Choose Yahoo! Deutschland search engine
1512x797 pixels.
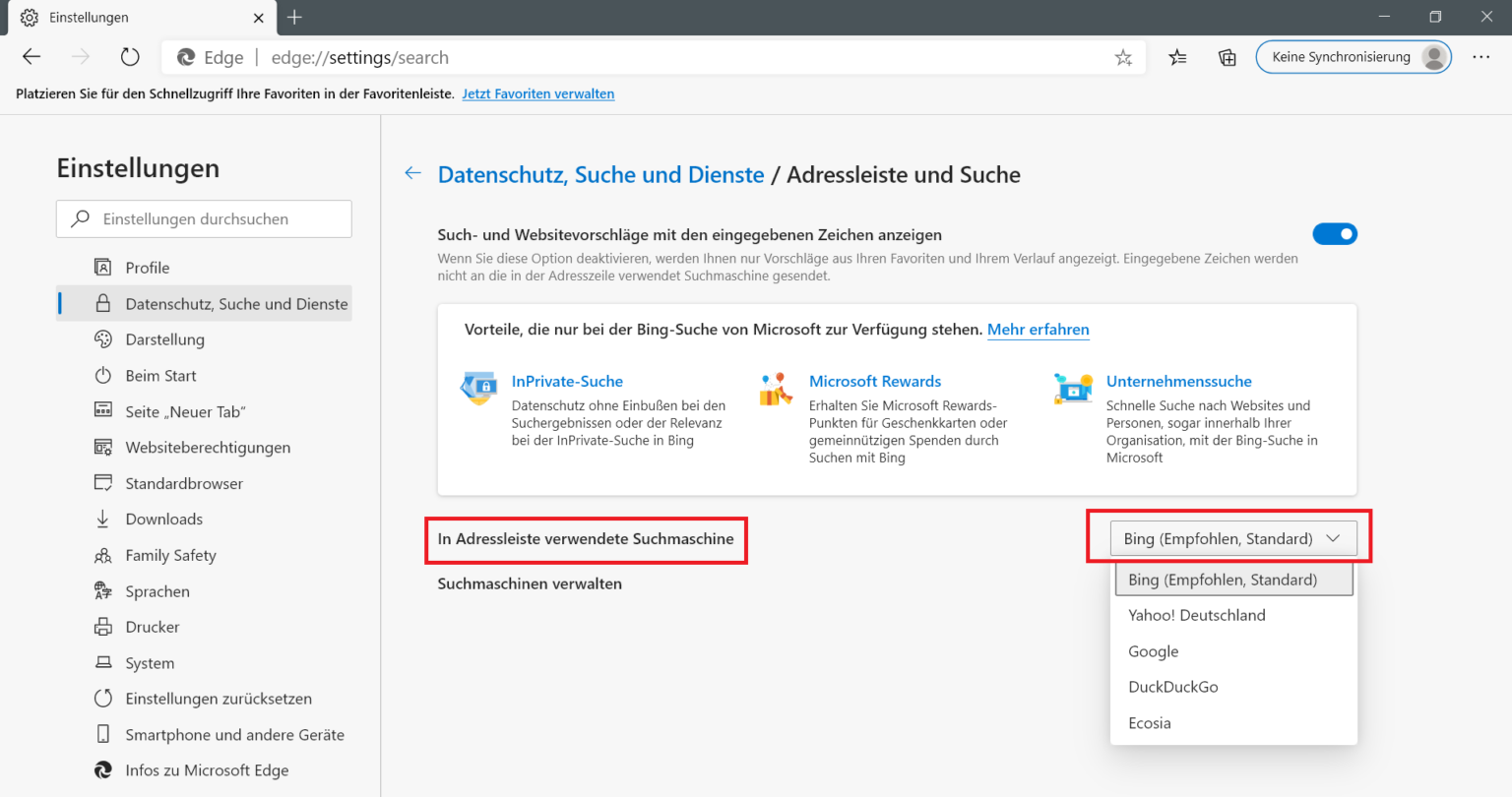click(1233, 615)
